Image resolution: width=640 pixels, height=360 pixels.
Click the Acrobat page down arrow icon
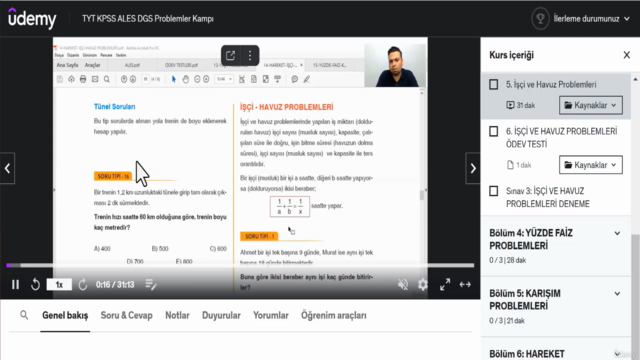click(133, 79)
